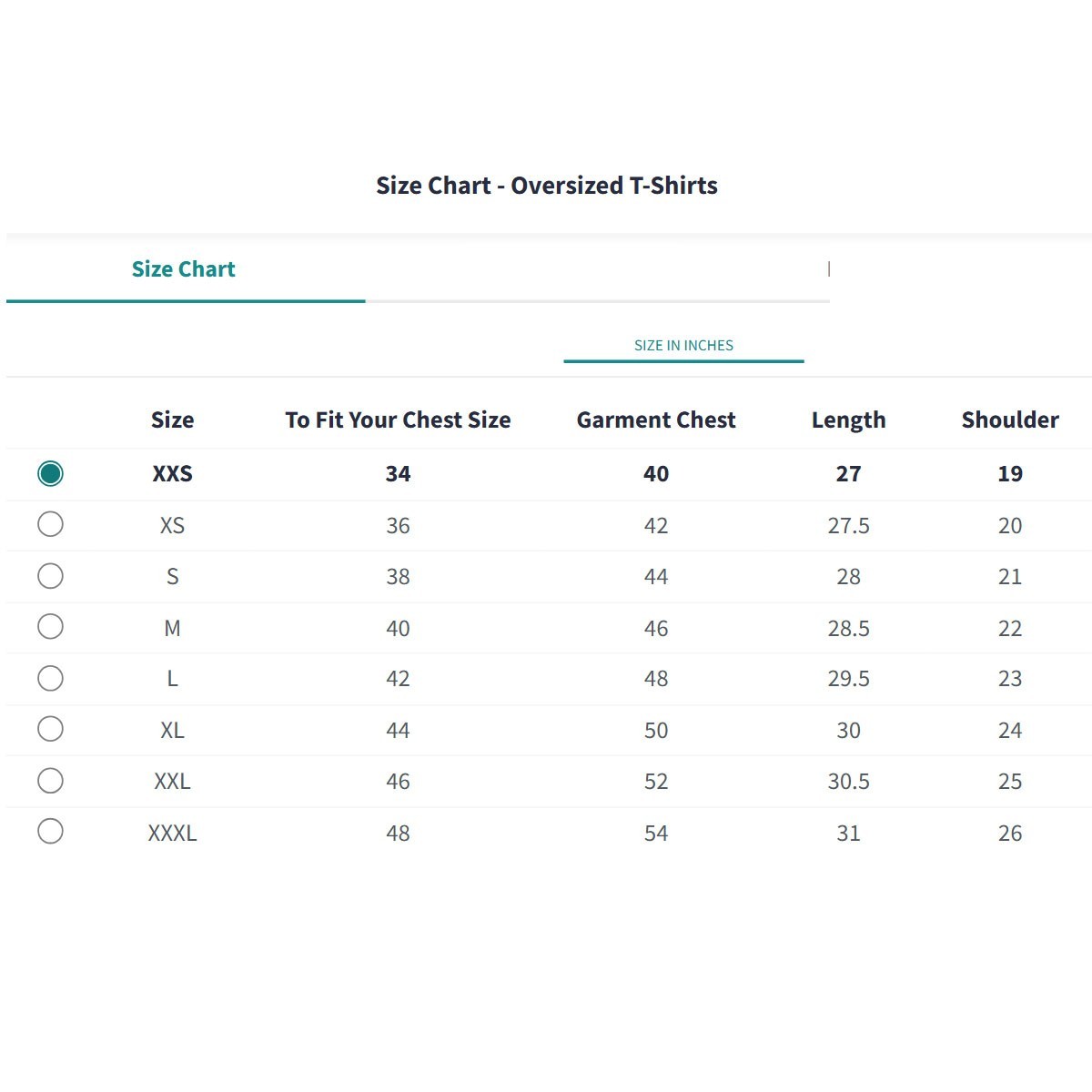Screen dimensions: 1092x1092
Task: Click the 'XL' size label
Action: coord(172,731)
